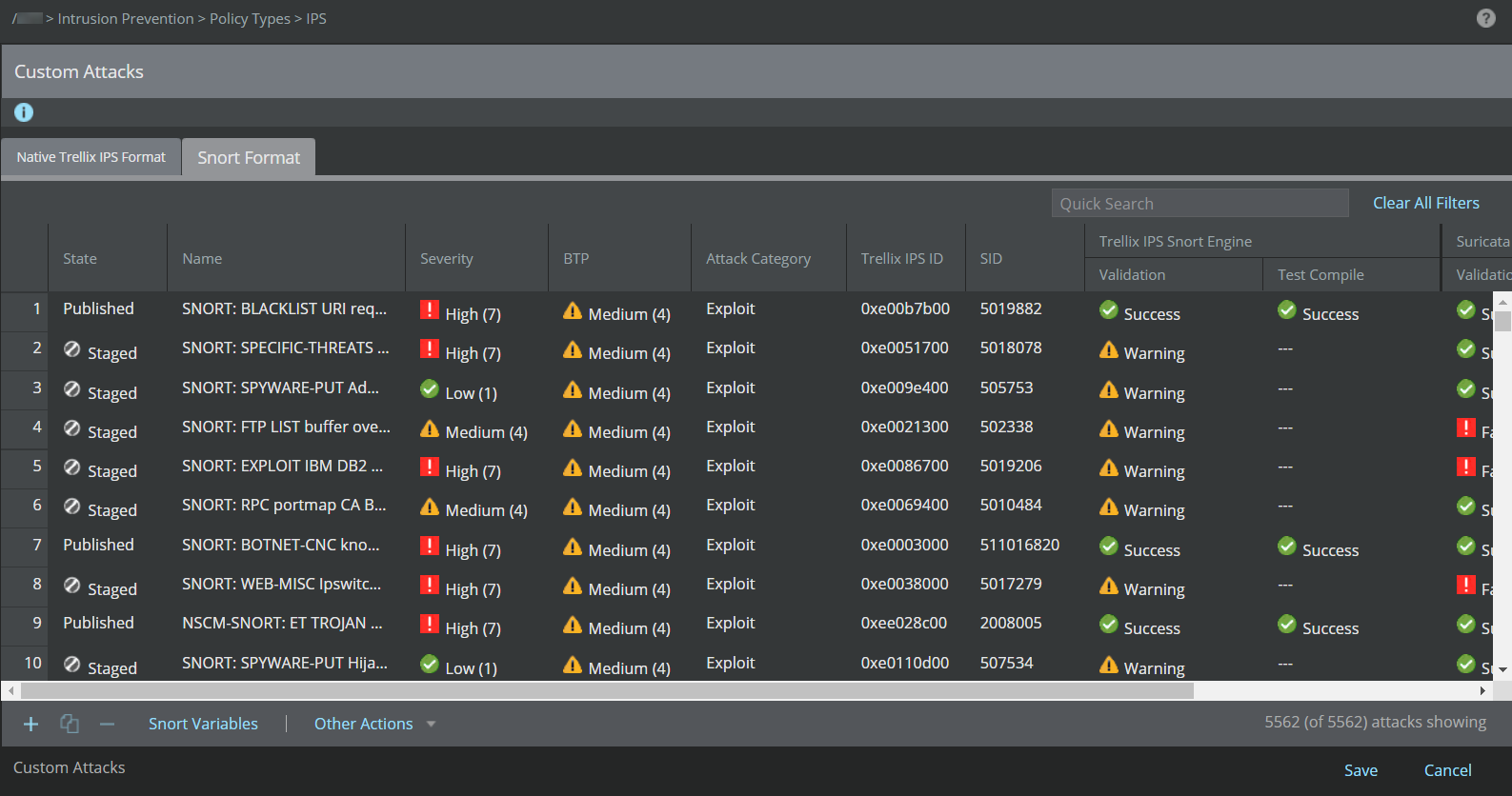
Task: Click the Test Compile Success icon in row 7
Action: (x=1286, y=546)
